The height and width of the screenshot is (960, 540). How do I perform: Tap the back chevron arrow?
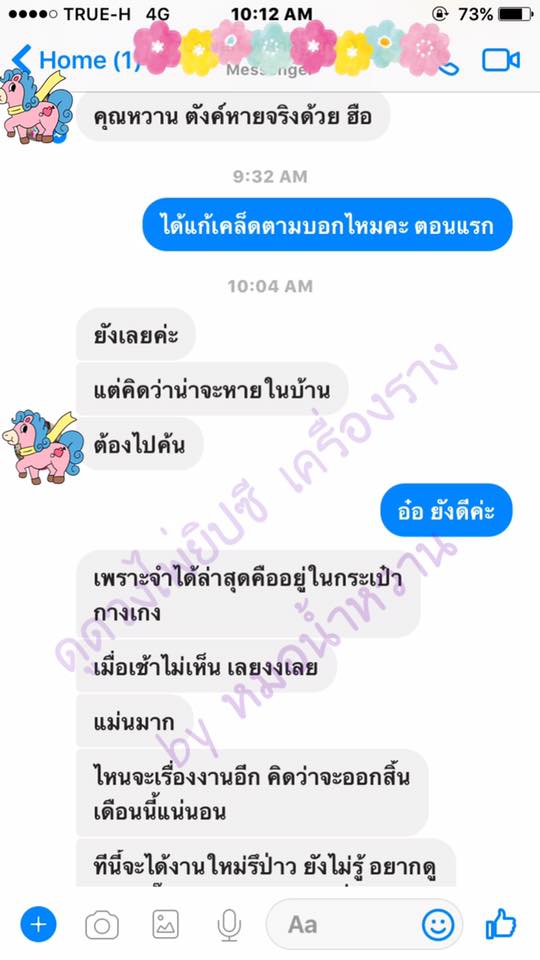[21, 60]
